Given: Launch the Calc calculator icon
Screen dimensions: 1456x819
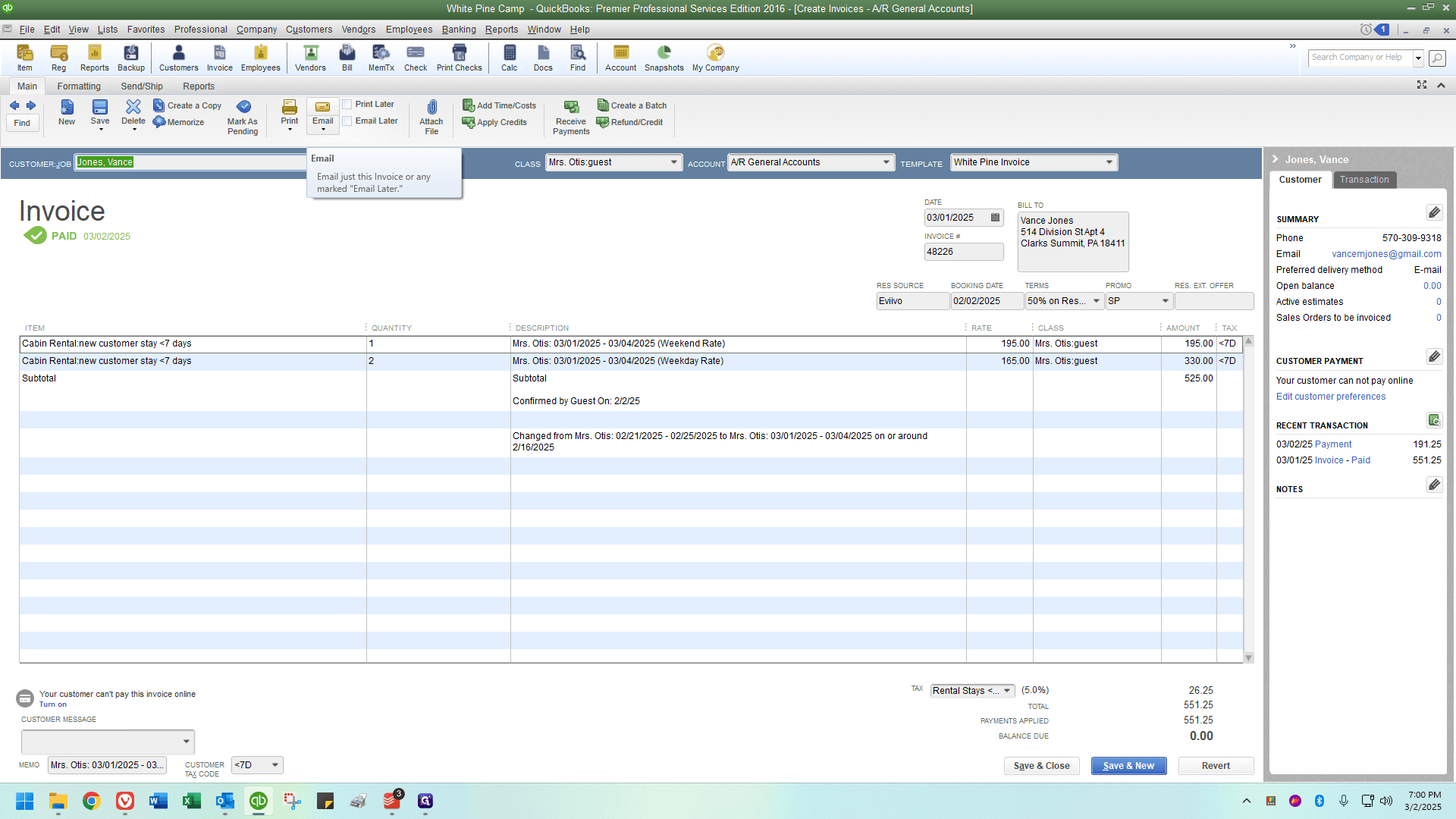Looking at the screenshot, I should (510, 58).
